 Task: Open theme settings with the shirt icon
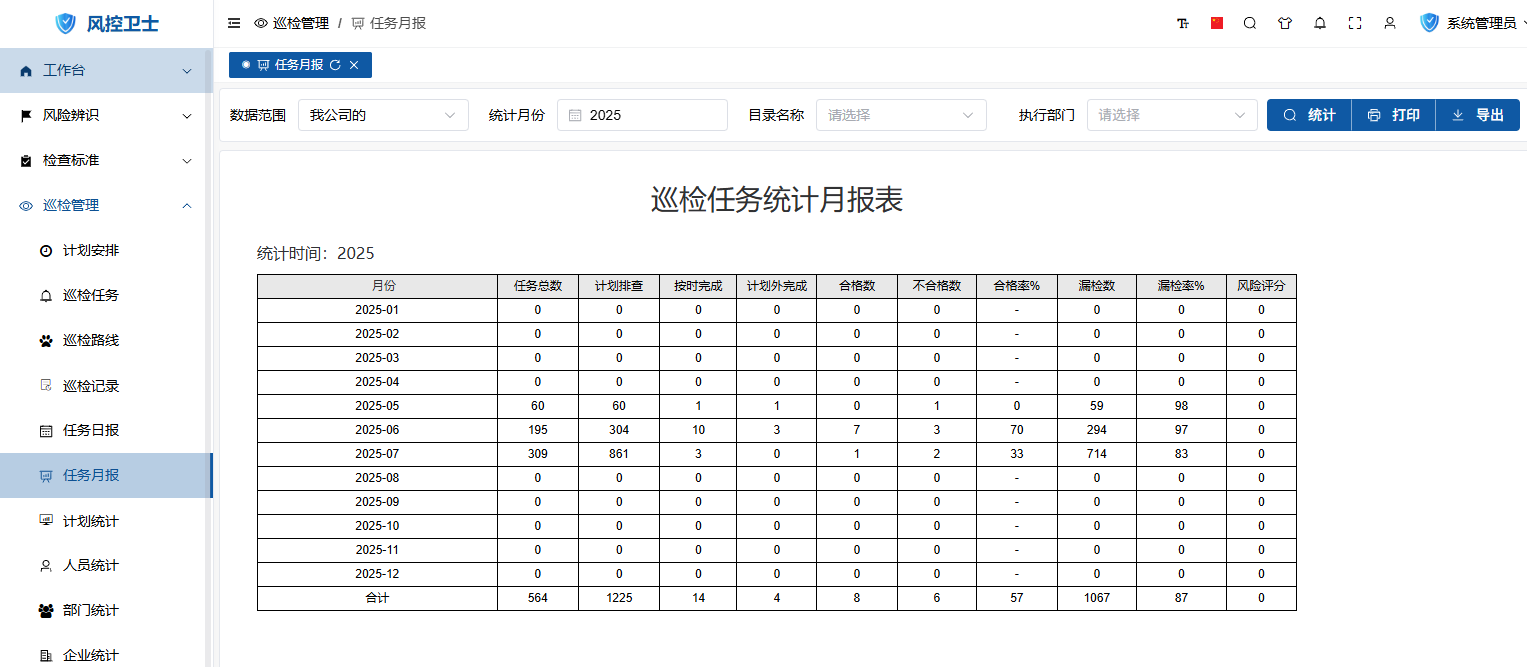(1285, 23)
